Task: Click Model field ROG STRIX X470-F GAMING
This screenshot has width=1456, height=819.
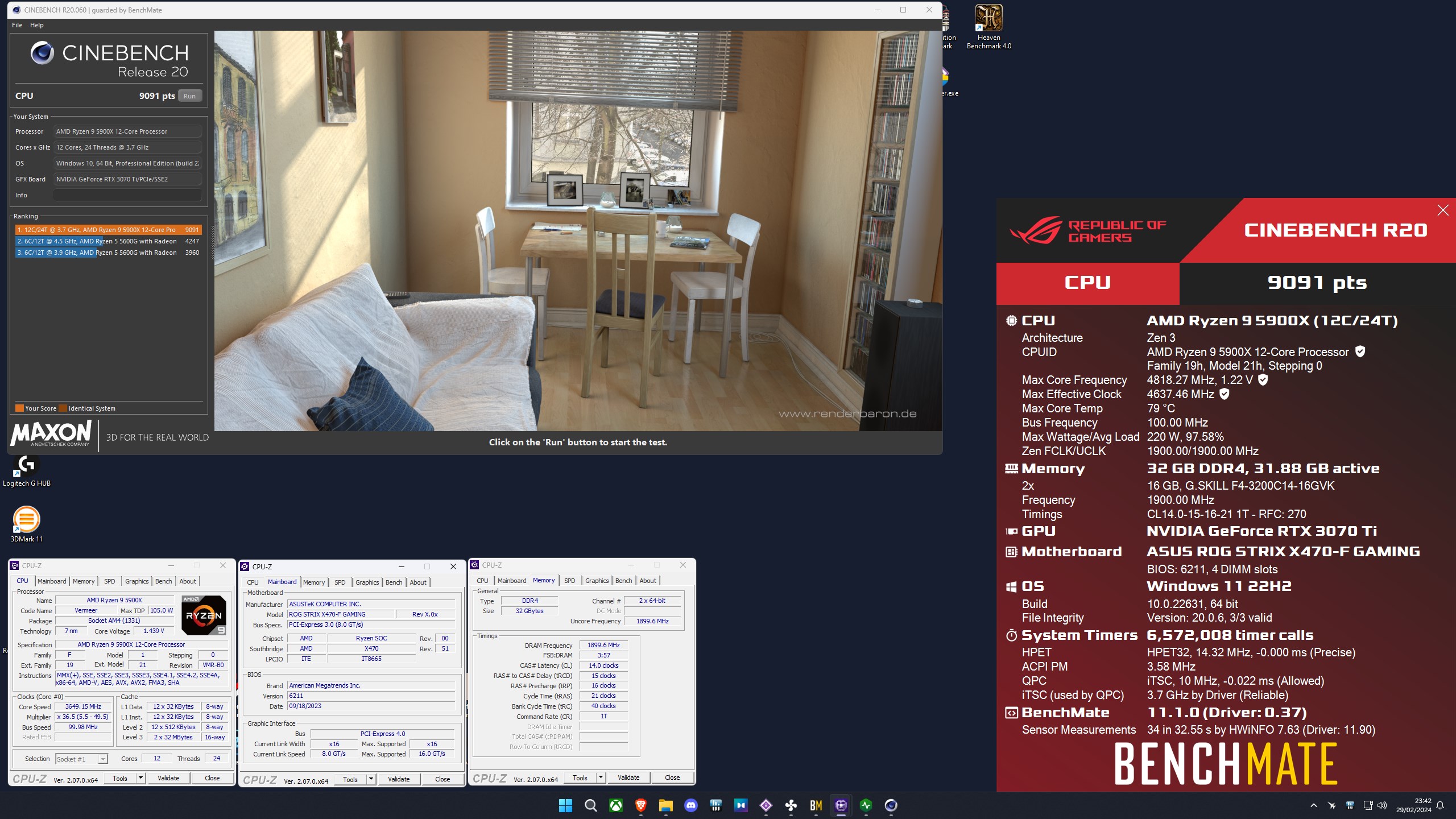Action: tap(340, 614)
